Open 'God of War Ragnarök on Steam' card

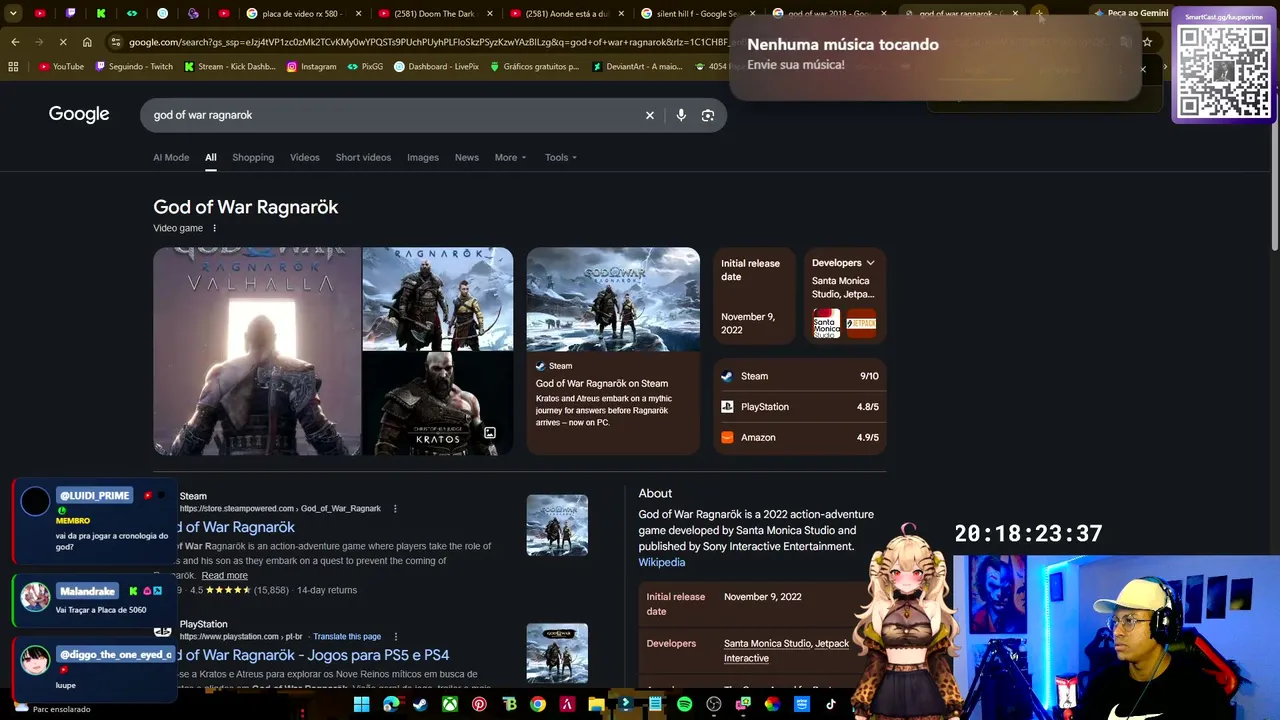pos(613,351)
